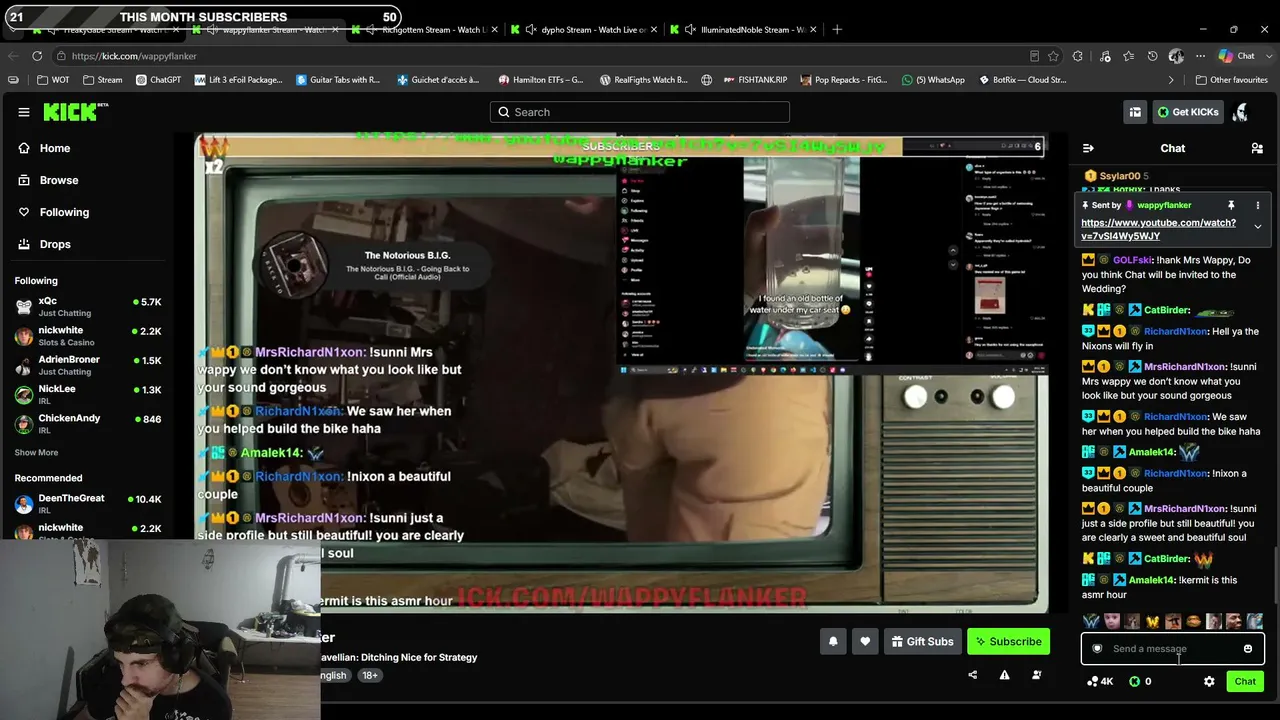Image resolution: width=1280 pixels, height=720 pixels.
Task: Open the (5) WhatsApp bookmark
Action: pyautogui.click(x=933, y=80)
